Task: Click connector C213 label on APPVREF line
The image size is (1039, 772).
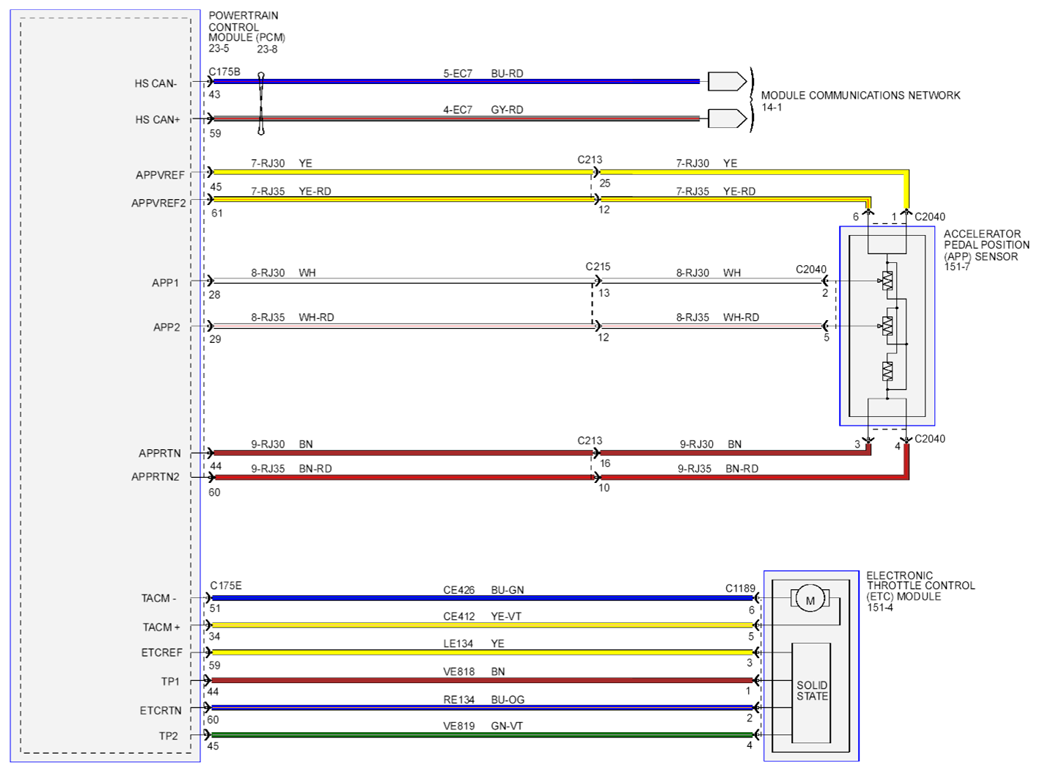Action: tap(590, 160)
